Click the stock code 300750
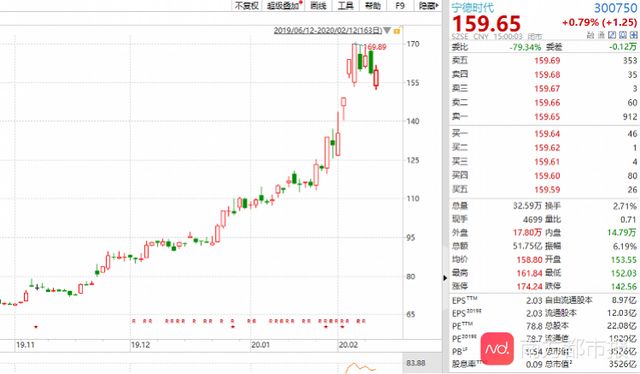 click(615, 8)
